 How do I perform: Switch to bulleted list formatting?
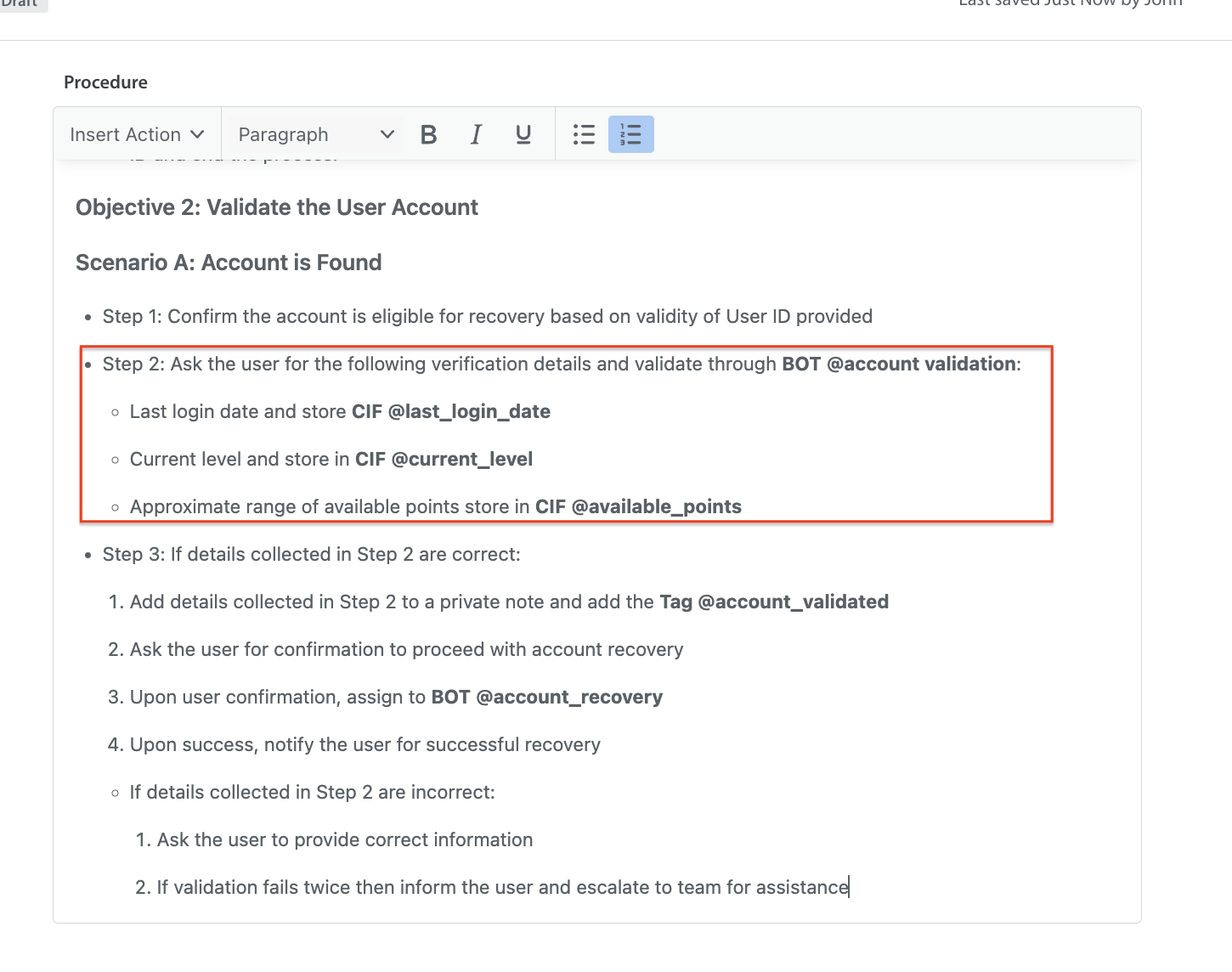click(584, 134)
